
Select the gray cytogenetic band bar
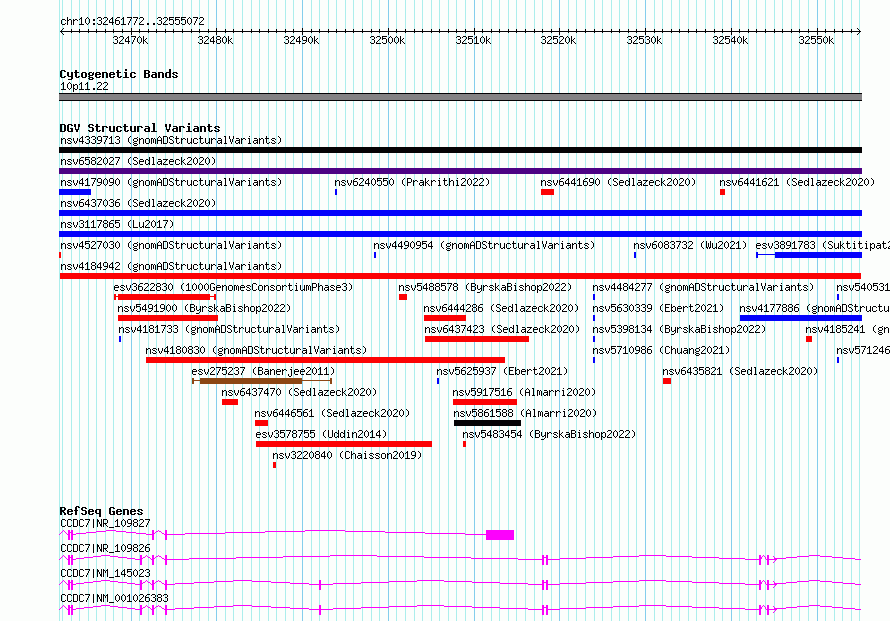coord(460,97)
